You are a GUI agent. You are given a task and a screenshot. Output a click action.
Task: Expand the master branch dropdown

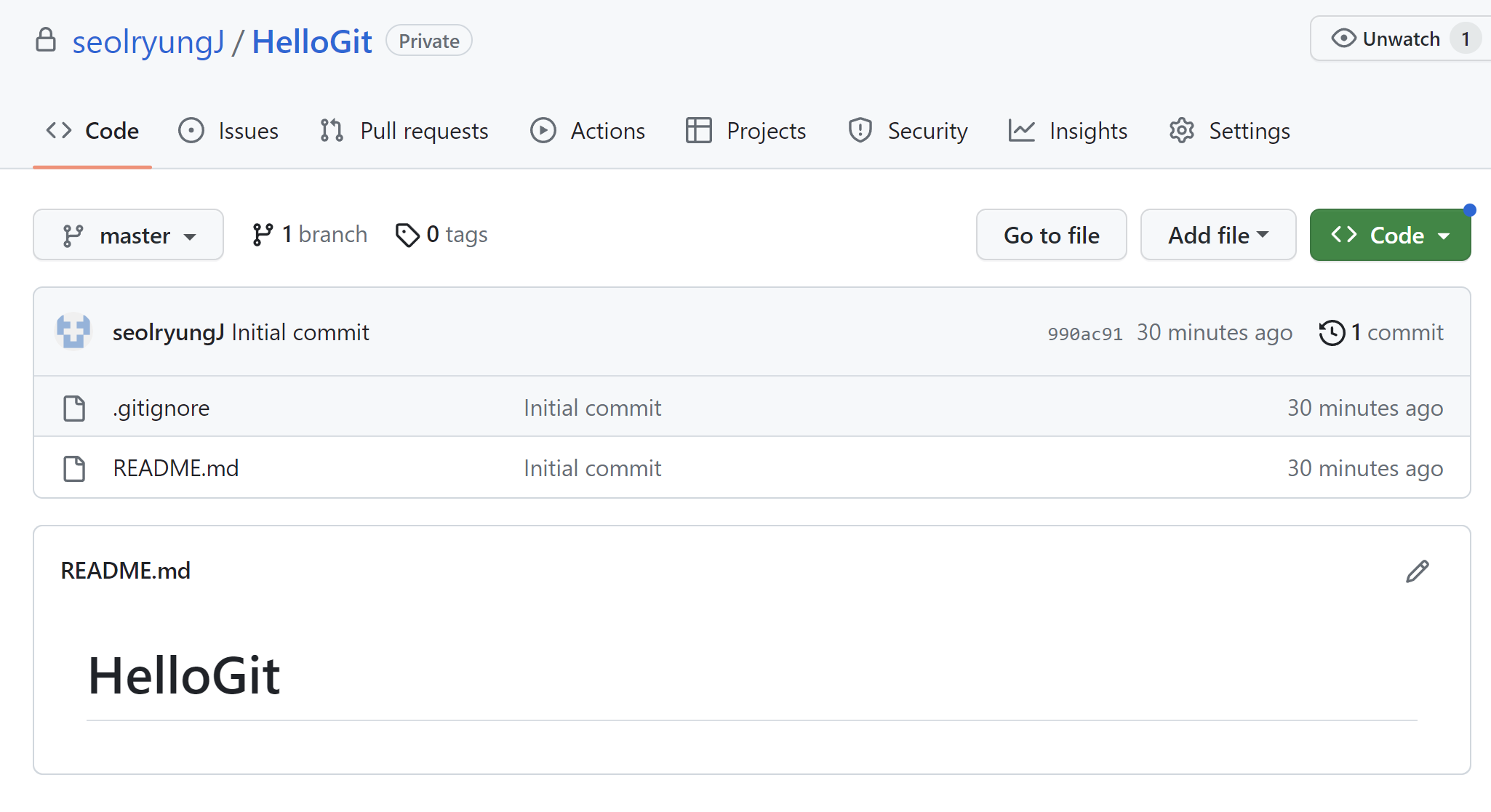click(128, 235)
